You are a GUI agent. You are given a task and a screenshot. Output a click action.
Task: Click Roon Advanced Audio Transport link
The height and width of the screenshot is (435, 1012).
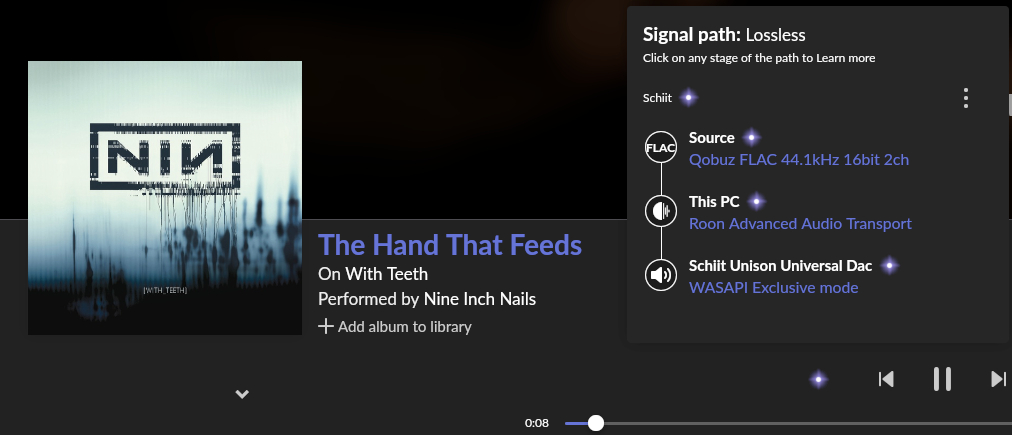click(x=800, y=223)
